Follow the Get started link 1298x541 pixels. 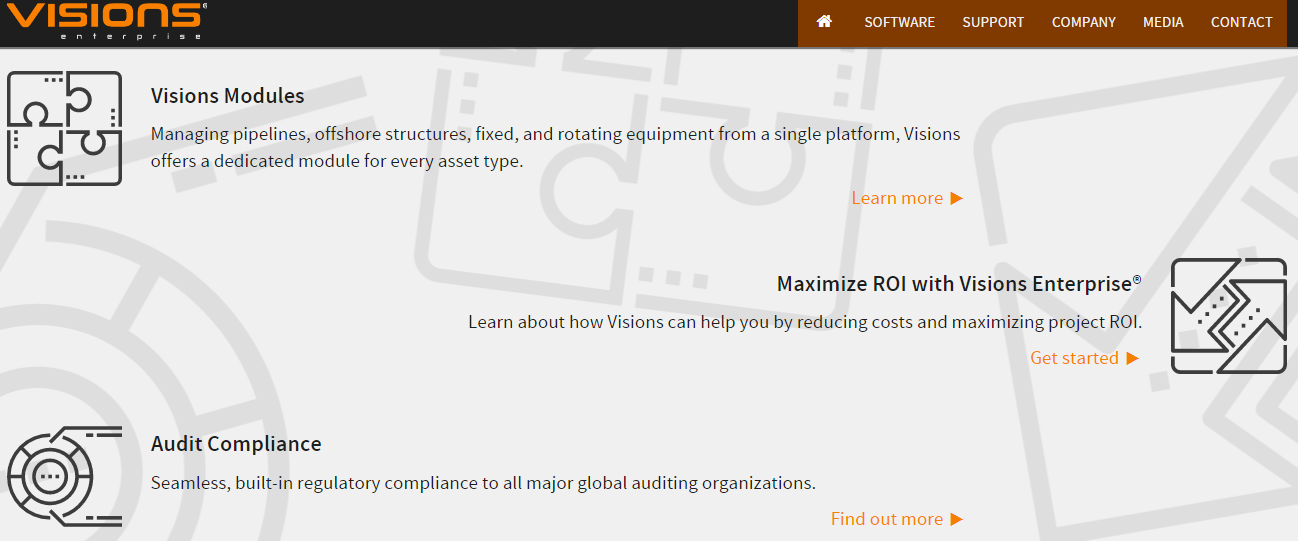point(1074,358)
